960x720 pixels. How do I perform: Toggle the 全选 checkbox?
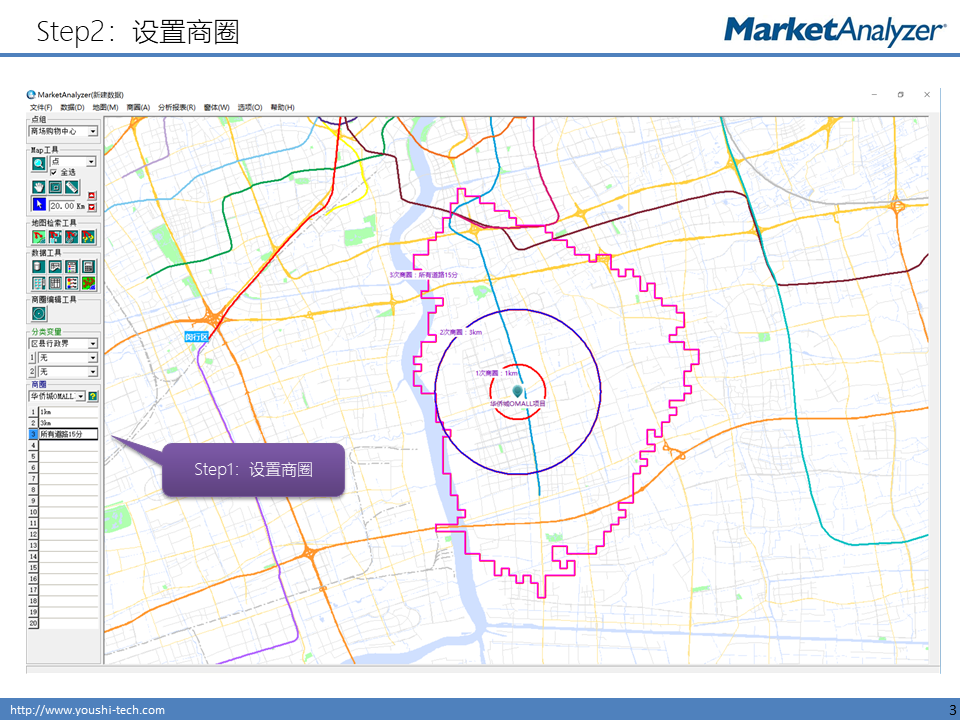[53, 173]
